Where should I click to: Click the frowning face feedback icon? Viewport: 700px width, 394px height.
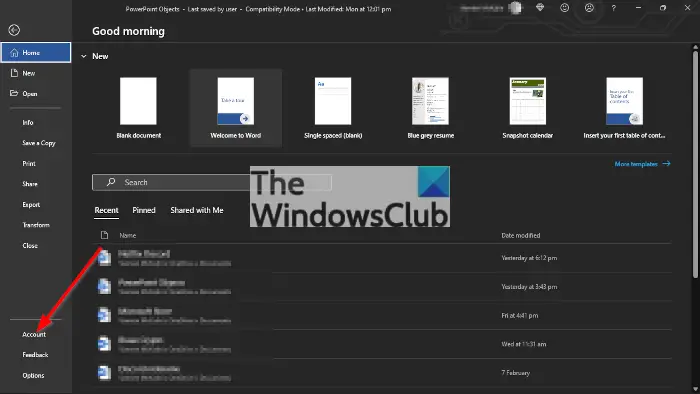(589, 8)
